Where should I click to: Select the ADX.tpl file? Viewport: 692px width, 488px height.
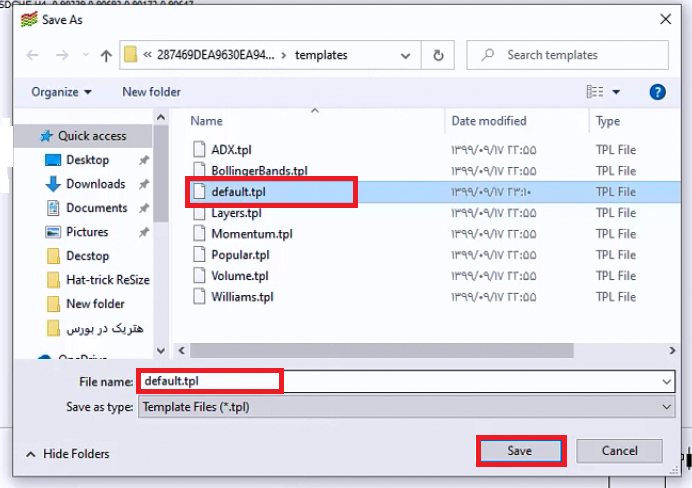tap(231, 150)
